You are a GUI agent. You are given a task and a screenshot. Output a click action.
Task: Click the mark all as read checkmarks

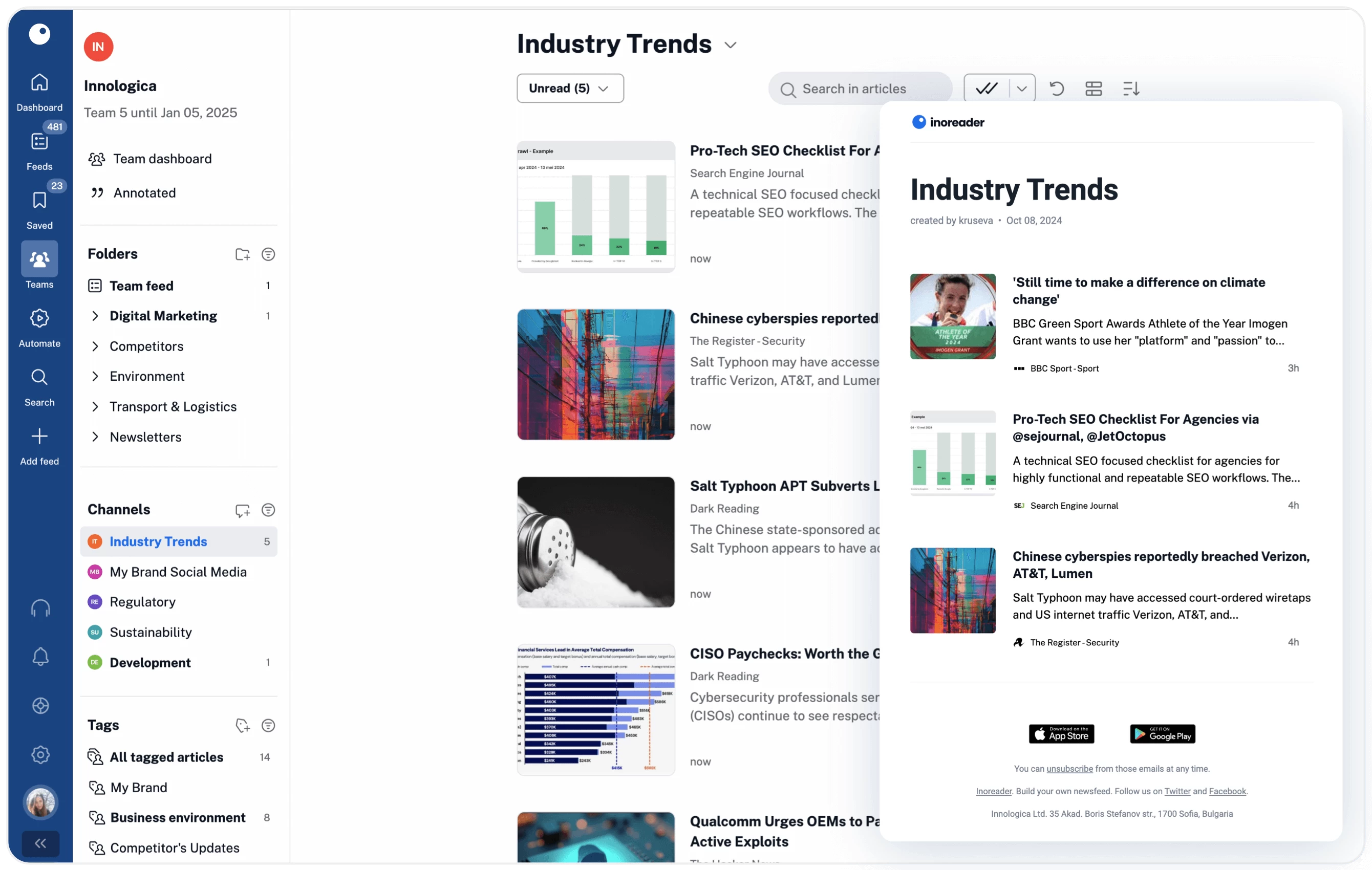point(987,89)
